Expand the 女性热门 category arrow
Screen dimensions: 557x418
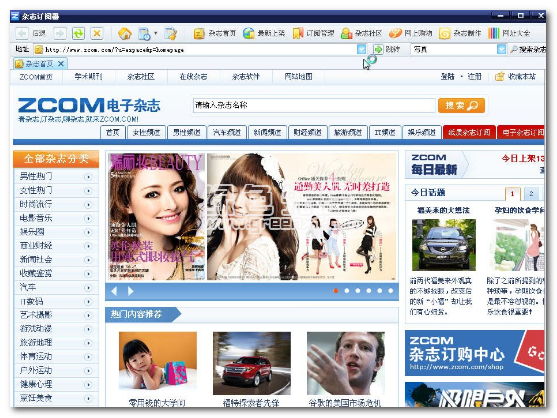[x=88, y=191]
